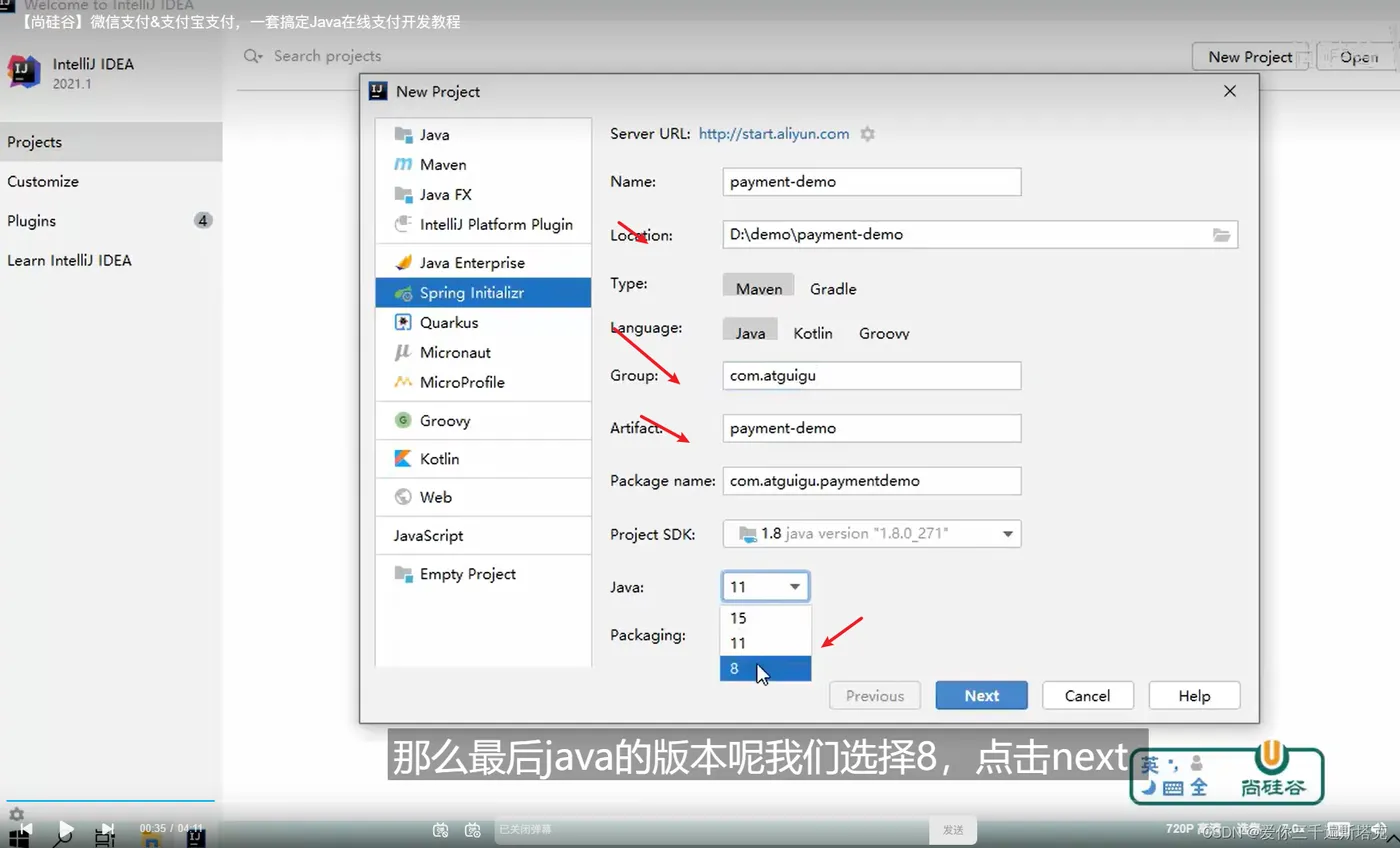The width and height of the screenshot is (1400, 848).
Task: Select the Java project type icon
Action: click(x=403, y=135)
